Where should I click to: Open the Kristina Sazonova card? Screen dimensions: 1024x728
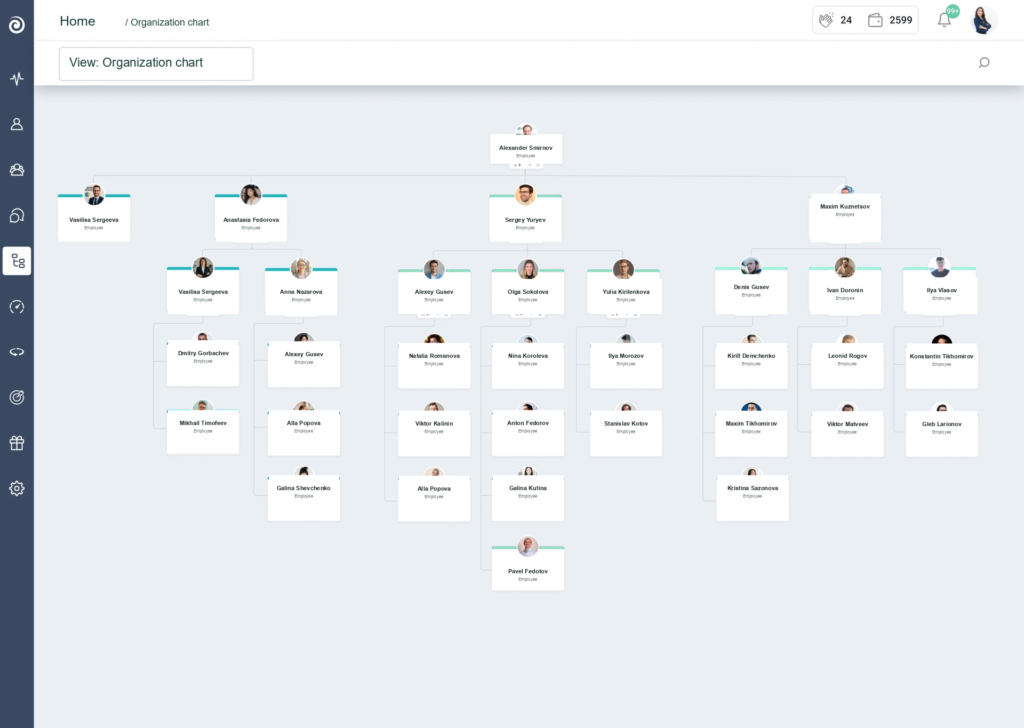tap(752, 498)
